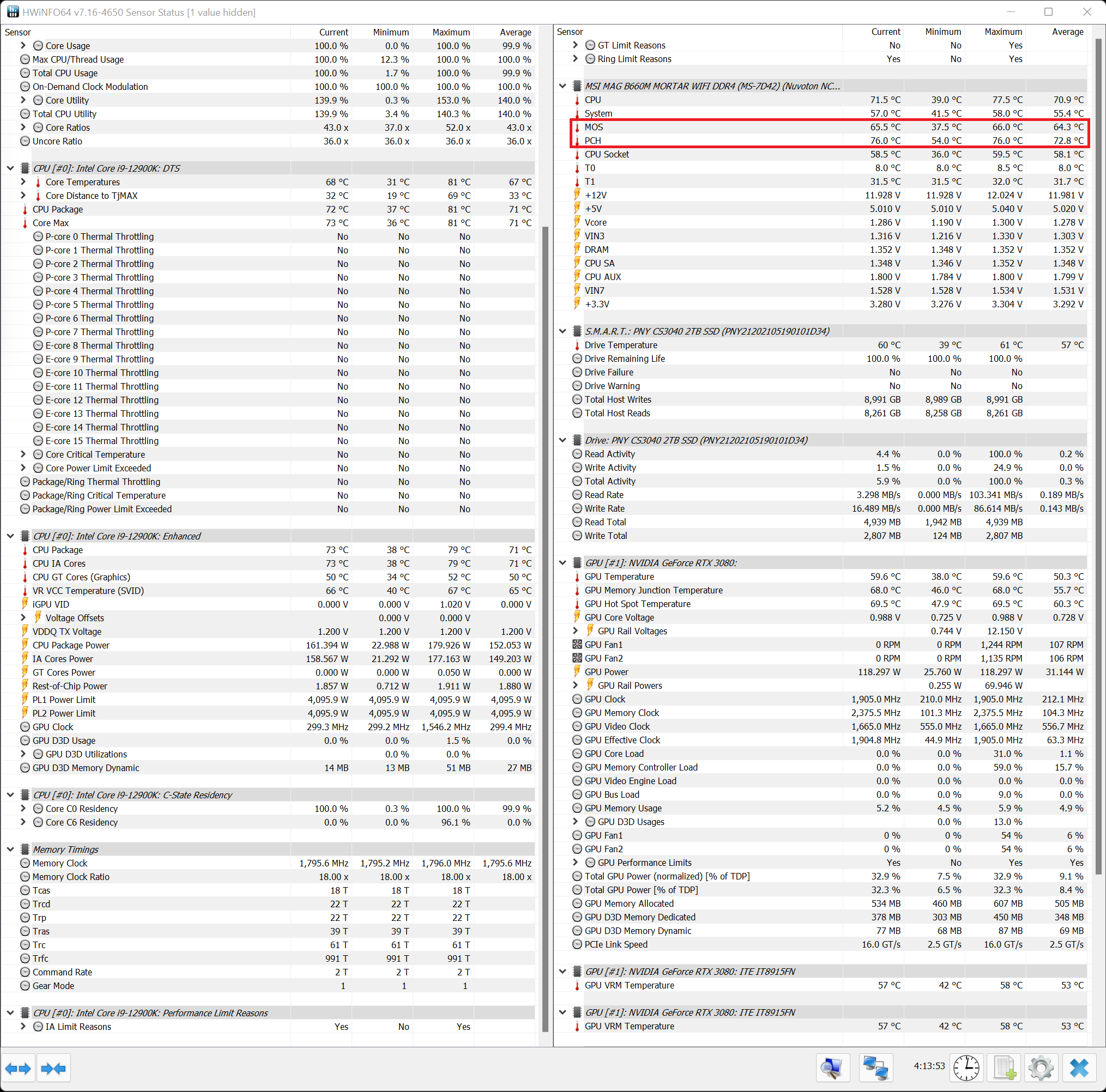Expand GPU D3D Utilizations row
Image resolution: width=1106 pixels, height=1092 pixels.
tap(23, 754)
